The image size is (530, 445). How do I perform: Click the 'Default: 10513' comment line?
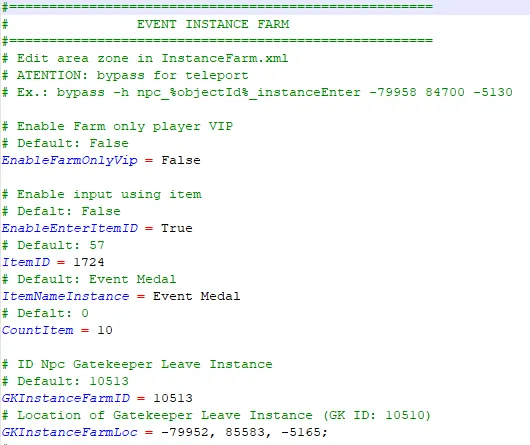pyautogui.click(x=65, y=381)
